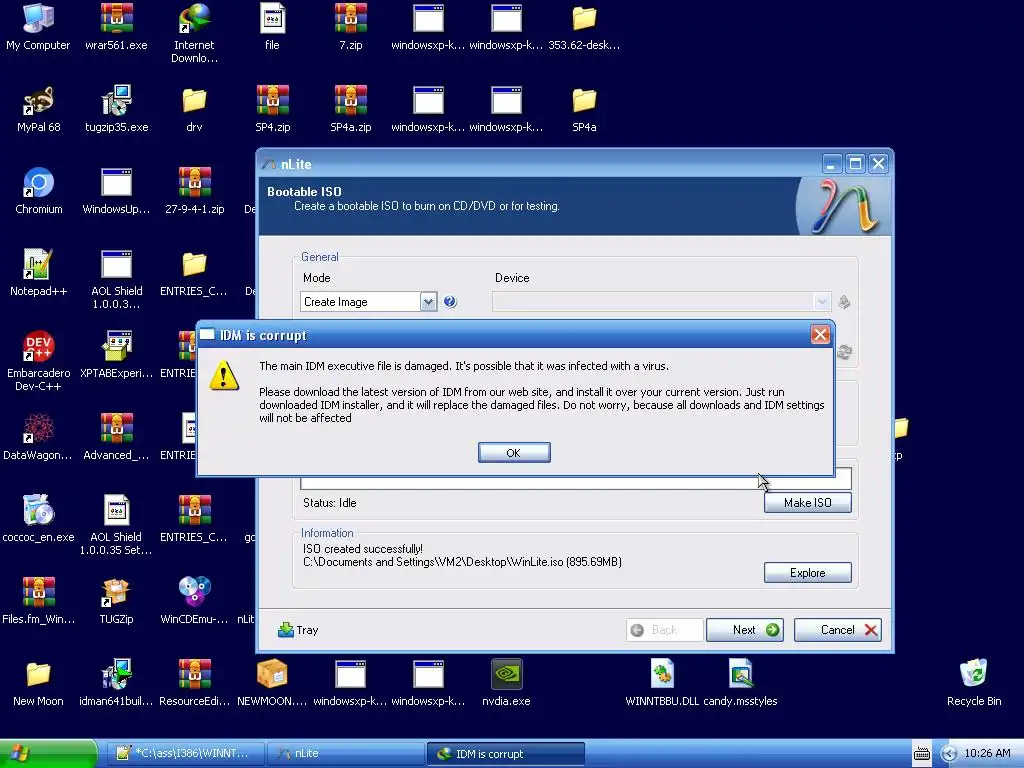Select Chromium desktop shortcut
1024x768 pixels.
coord(39,192)
